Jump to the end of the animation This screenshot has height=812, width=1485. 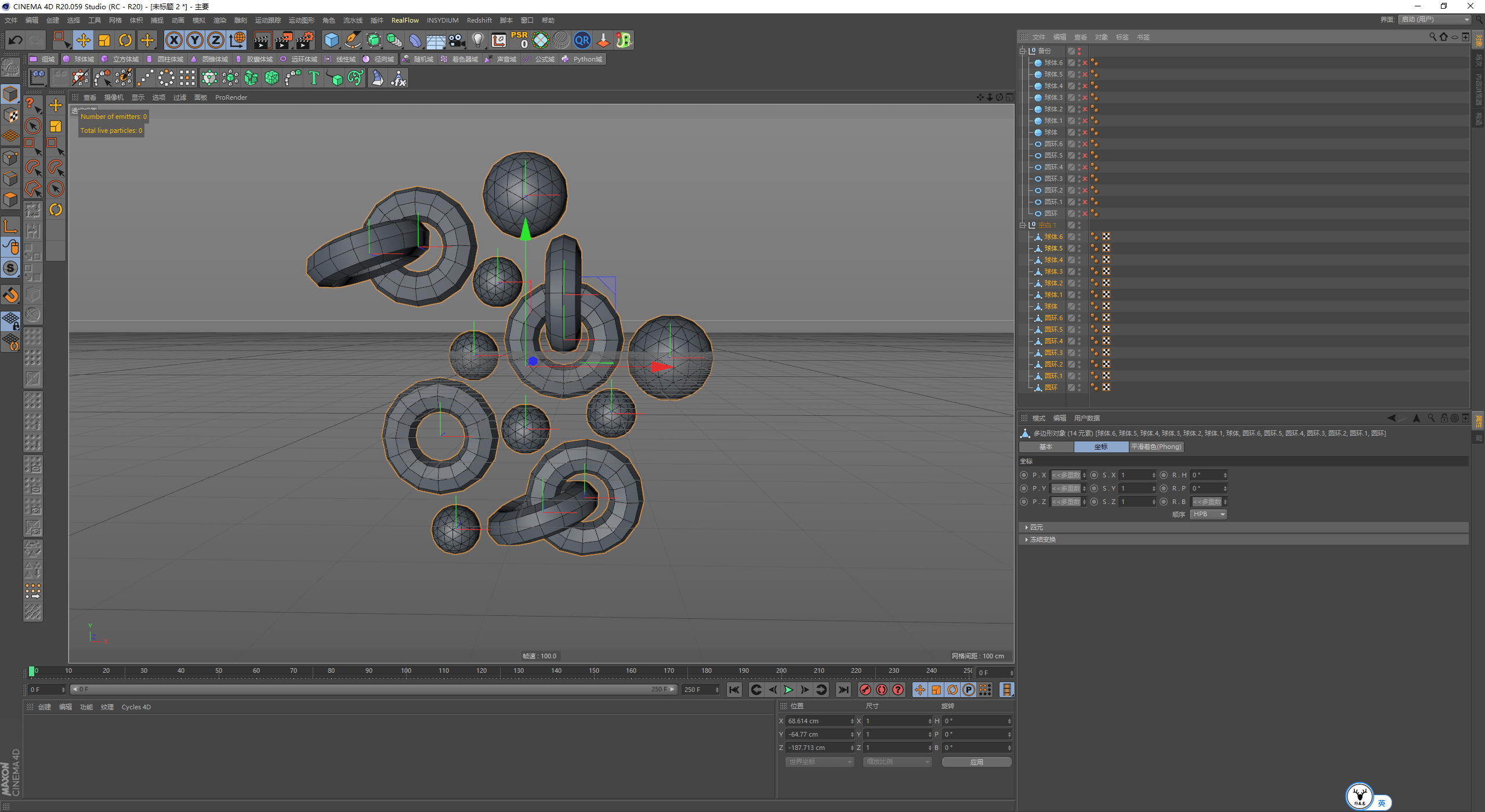click(x=843, y=690)
